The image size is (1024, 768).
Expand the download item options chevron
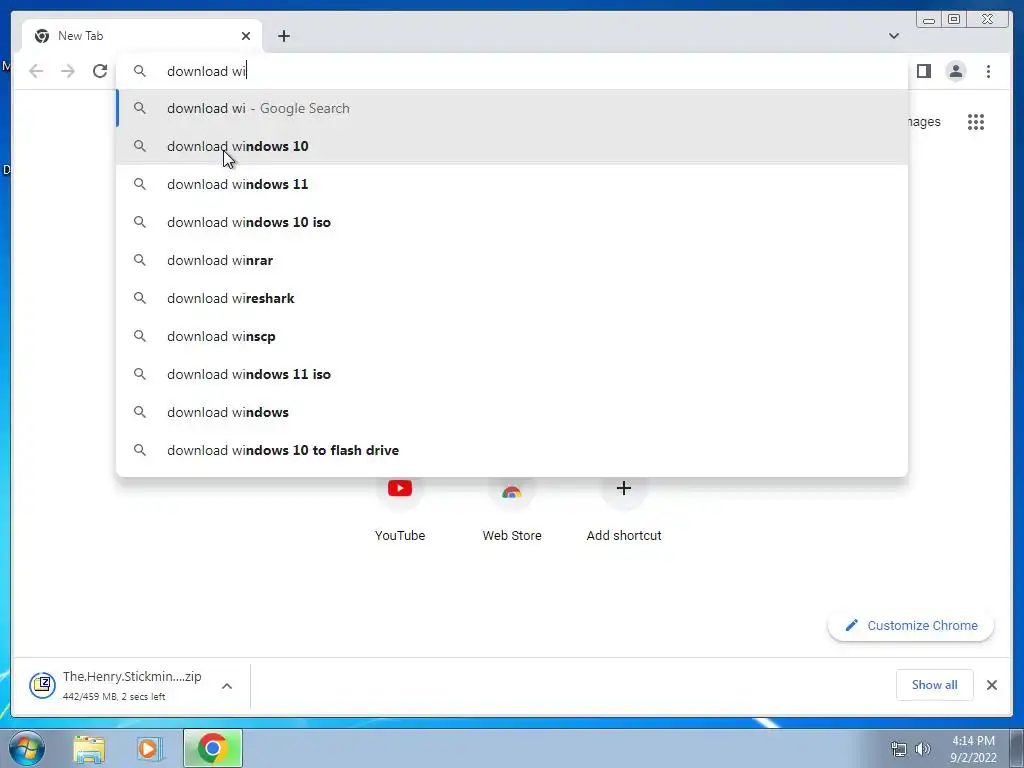[227, 686]
